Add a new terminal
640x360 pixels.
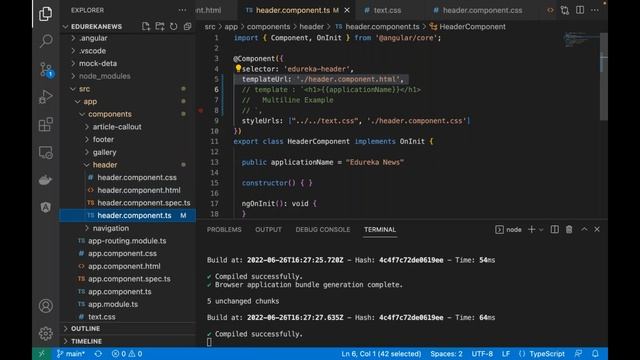click(x=531, y=229)
